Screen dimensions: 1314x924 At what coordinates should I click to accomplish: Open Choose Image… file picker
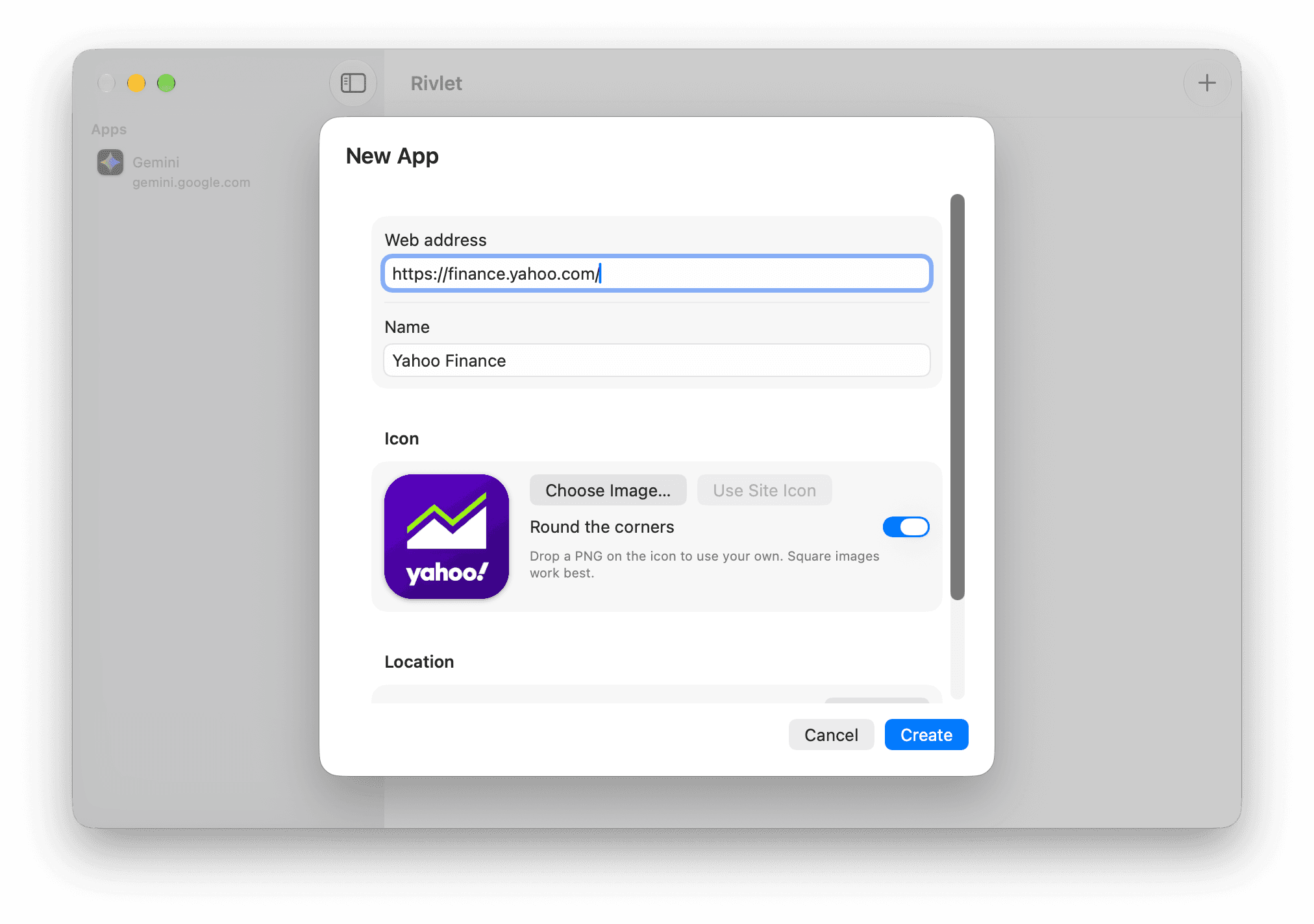[608, 491]
